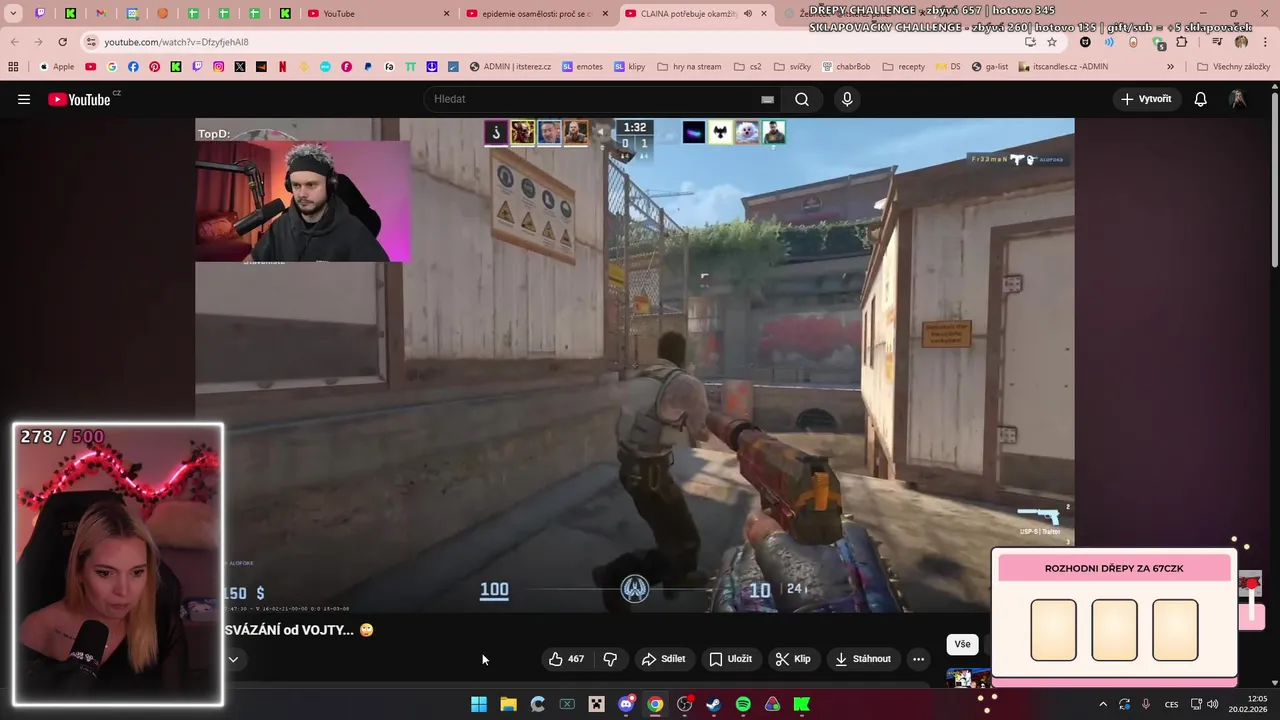Like the video with thumbs-up 467

pyautogui.click(x=566, y=659)
